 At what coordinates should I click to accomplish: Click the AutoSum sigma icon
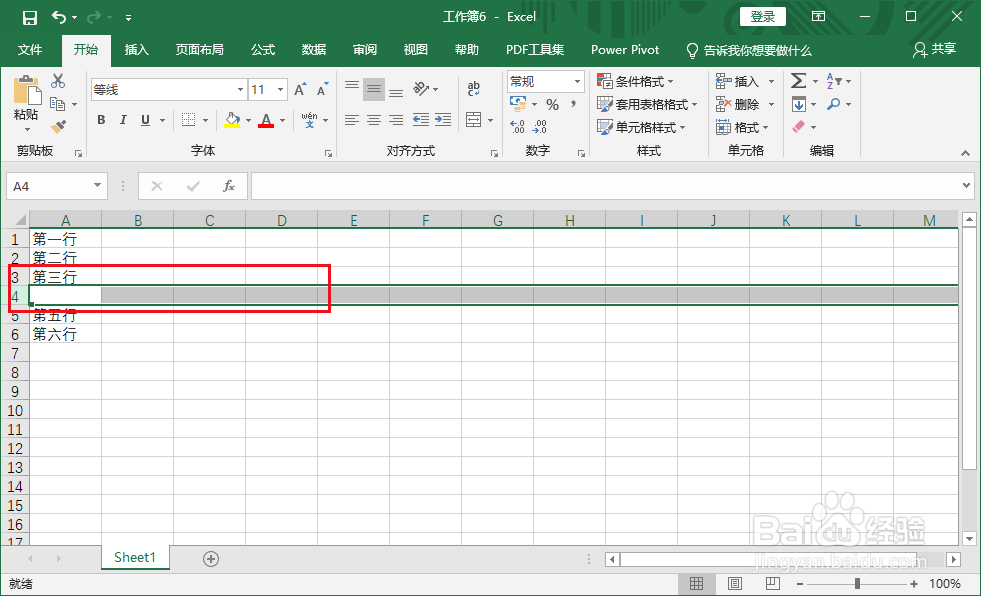(x=798, y=81)
